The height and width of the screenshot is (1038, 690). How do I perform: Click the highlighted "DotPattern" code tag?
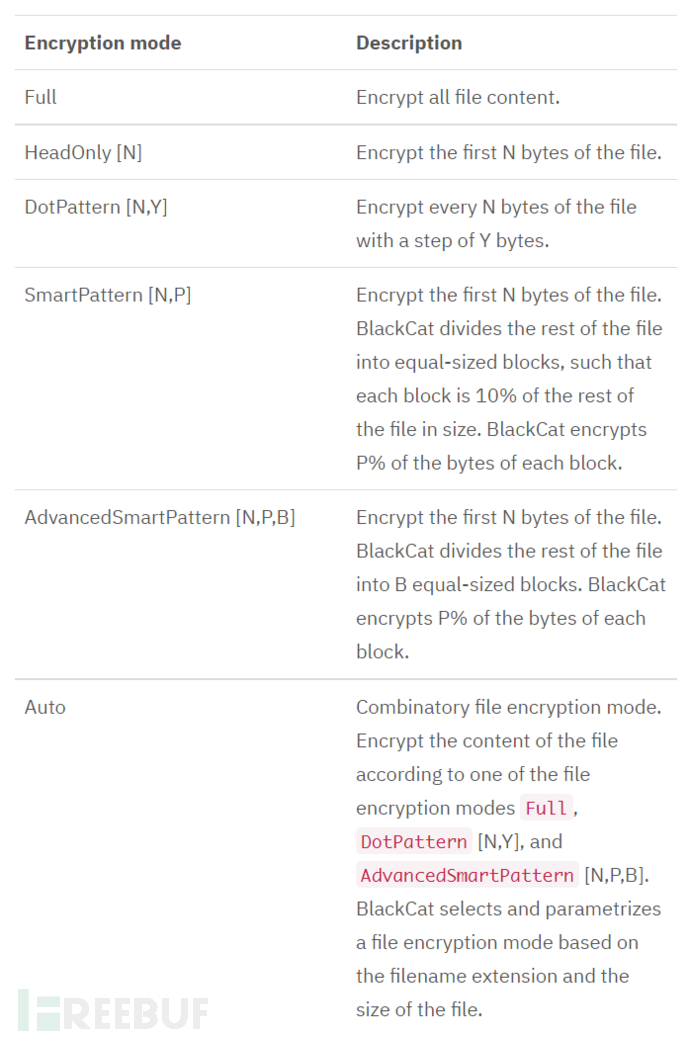[414, 842]
